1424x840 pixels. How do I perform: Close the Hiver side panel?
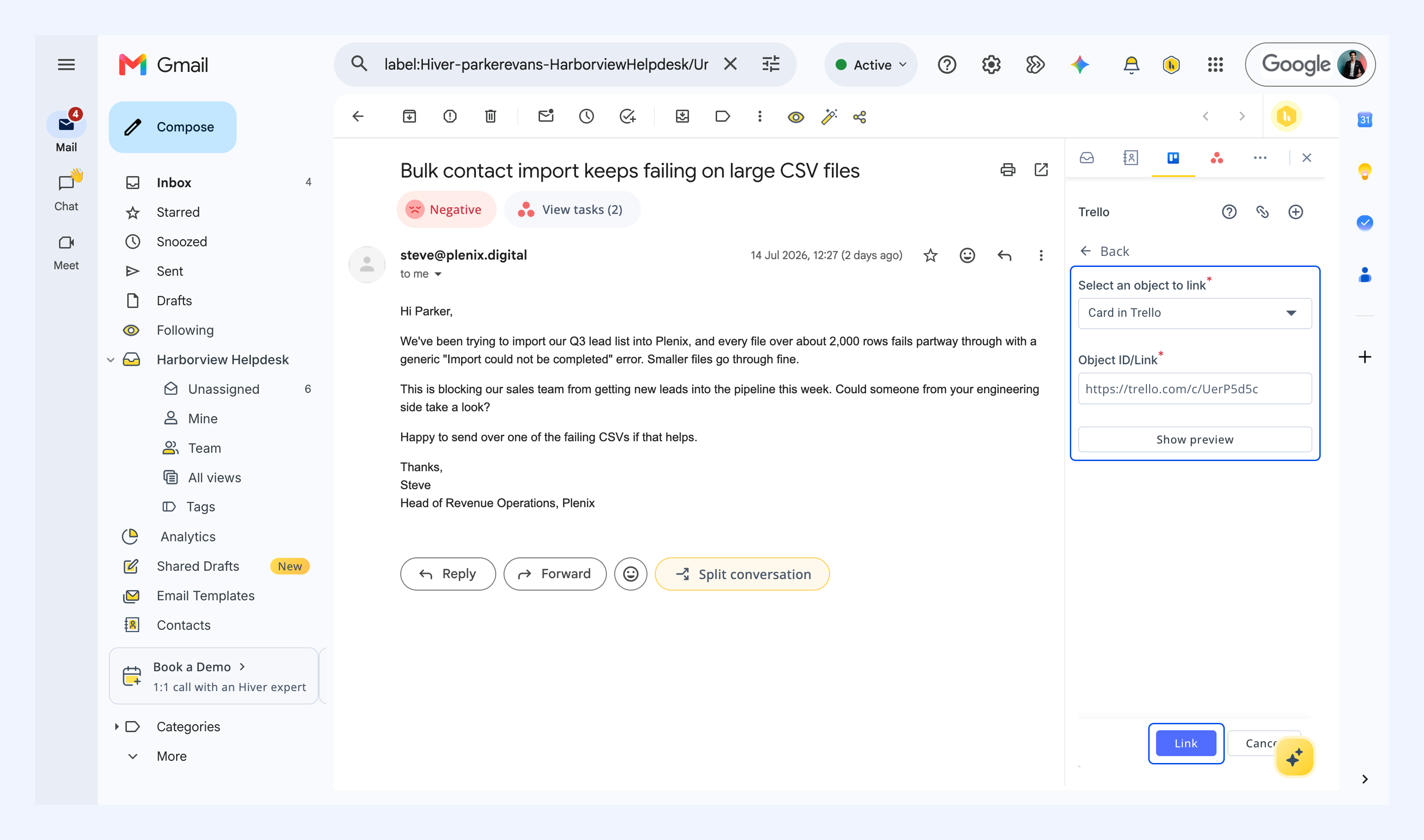click(x=1306, y=158)
